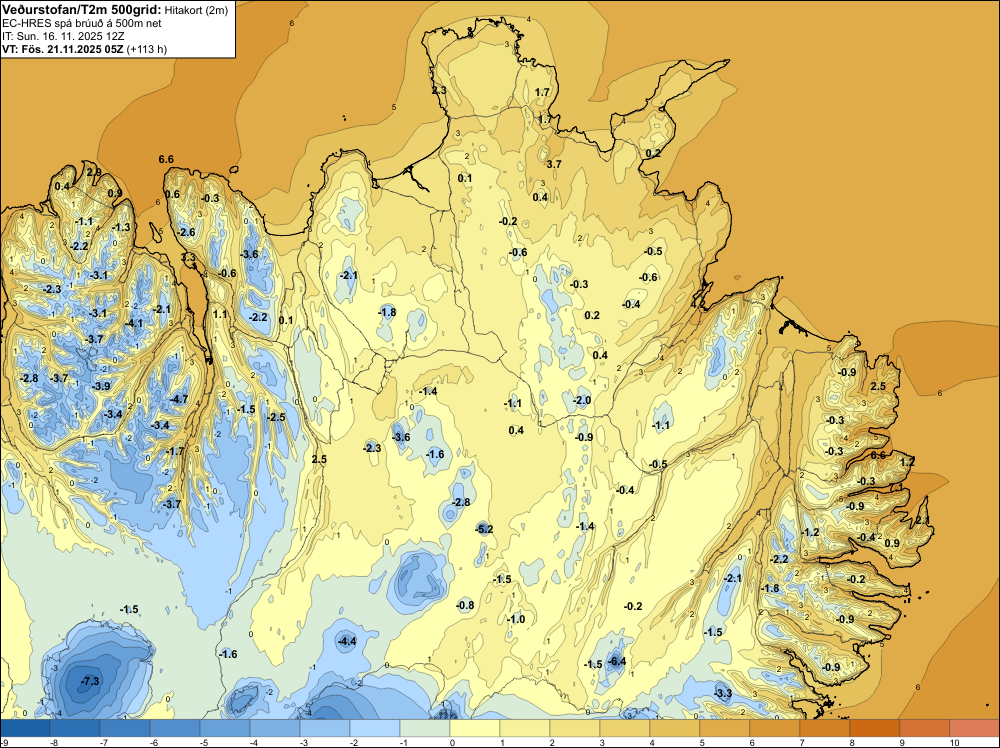This screenshot has height=748, width=1000.
Task: Click the -6.4 temperature value
Action: point(616,661)
